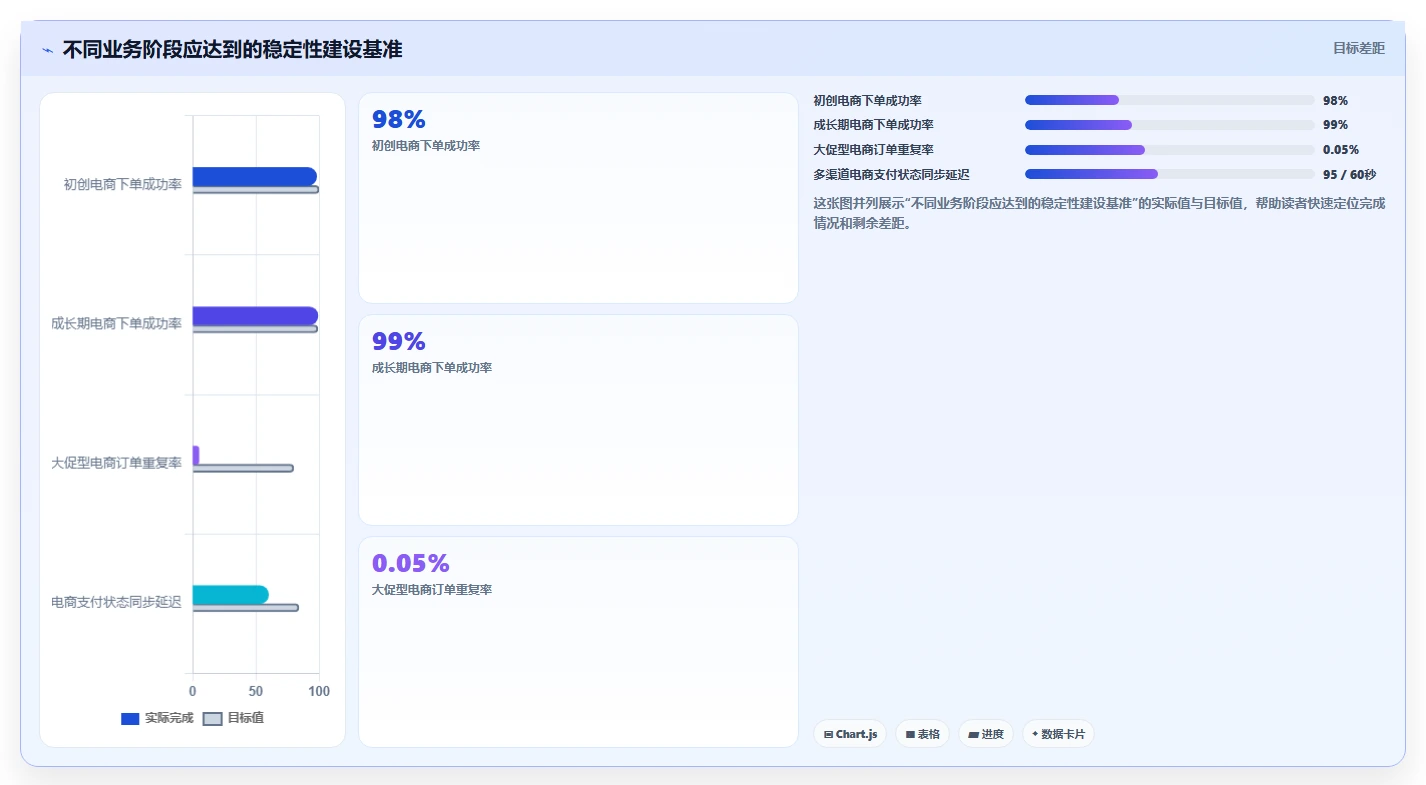Click chart axis label 大促型电商订单重复率
The width and height of the screenshot is (1426, 785).
(116, 463)
